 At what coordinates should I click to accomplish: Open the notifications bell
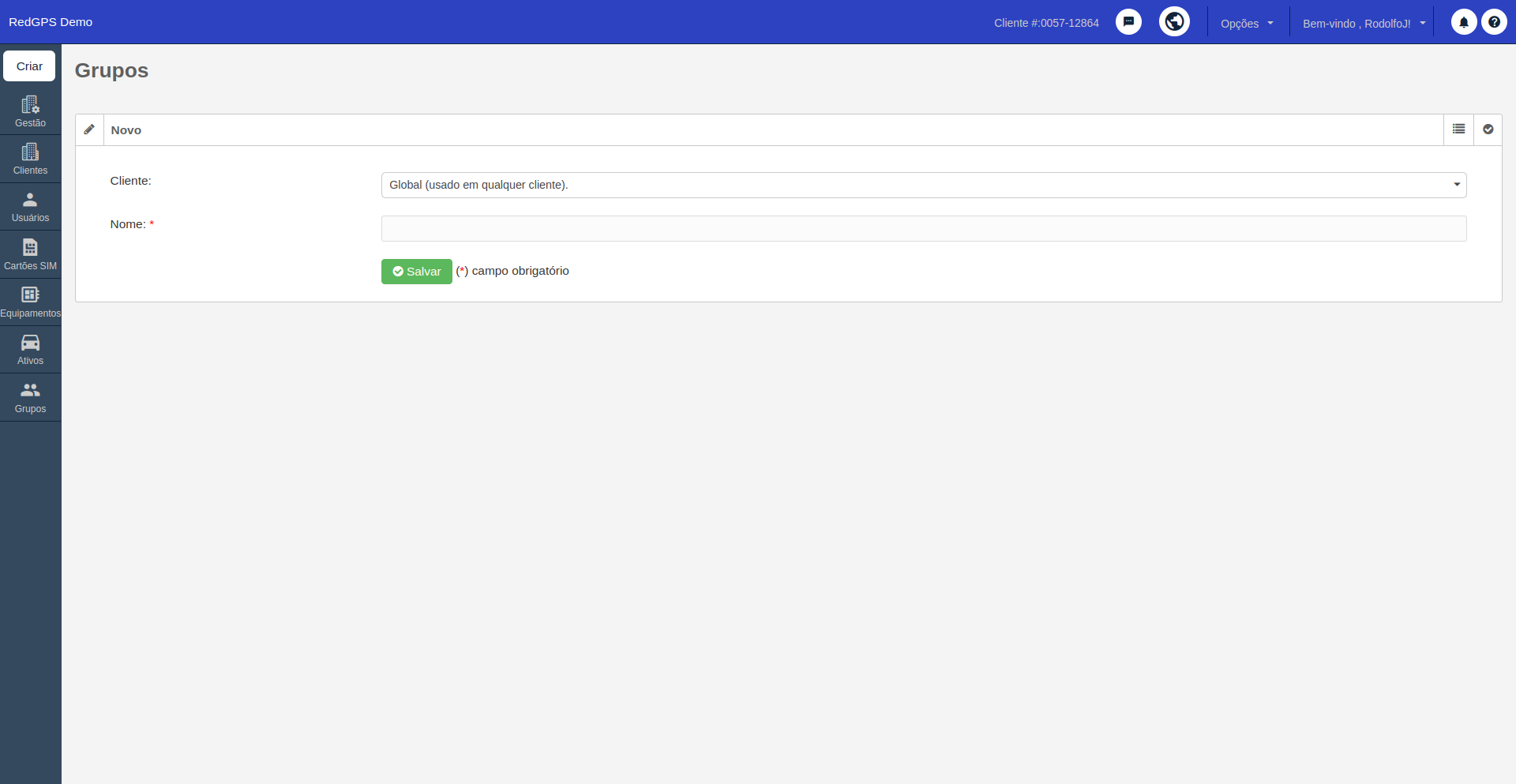(x=1463, y=22)
